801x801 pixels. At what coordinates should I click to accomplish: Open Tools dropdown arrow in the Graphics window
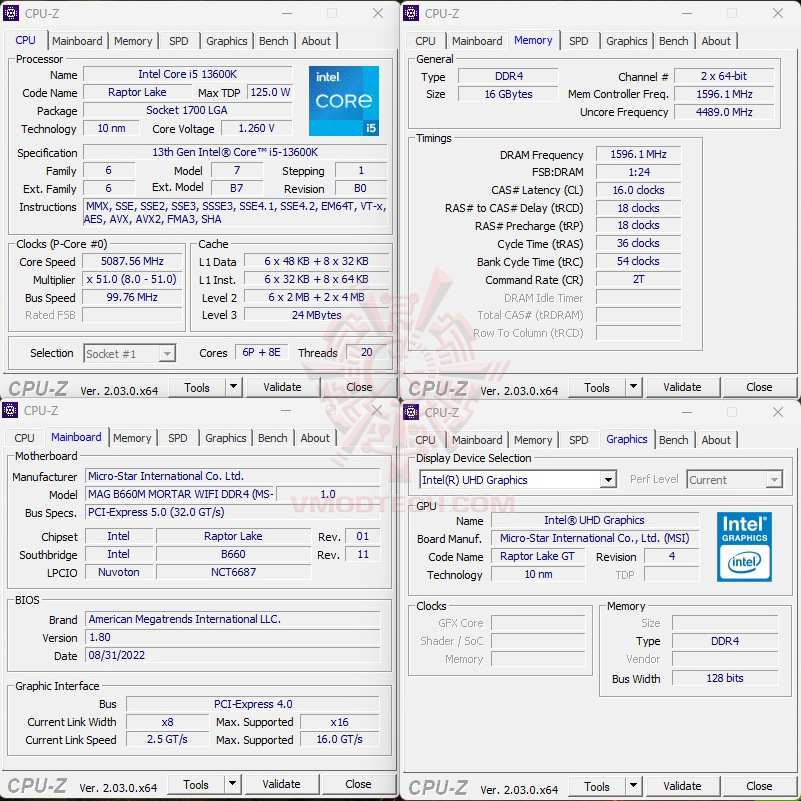(x=633, y=786)
